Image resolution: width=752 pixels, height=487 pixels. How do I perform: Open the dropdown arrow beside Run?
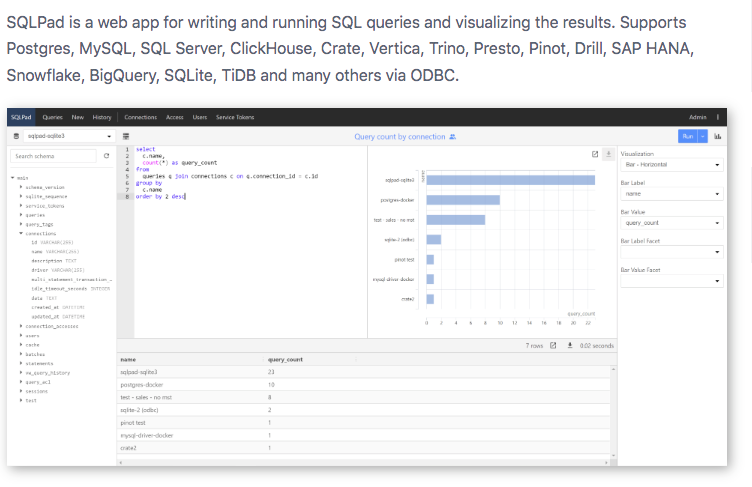tap(703, 136)
